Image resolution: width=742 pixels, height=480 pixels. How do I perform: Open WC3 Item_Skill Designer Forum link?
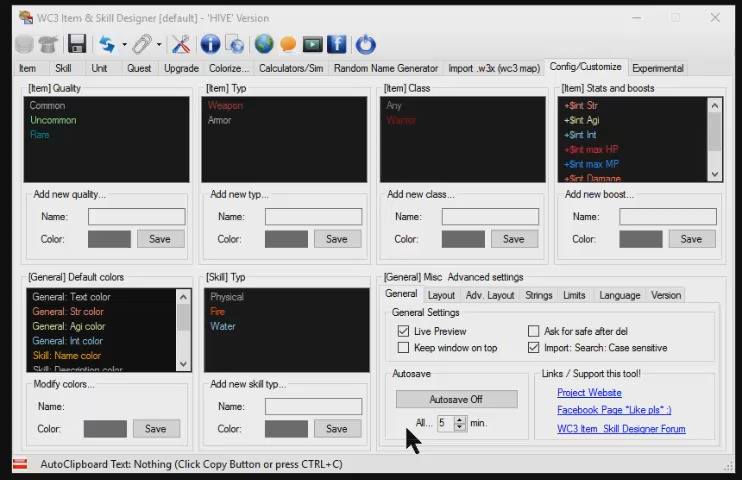click(x=621, y=429)
